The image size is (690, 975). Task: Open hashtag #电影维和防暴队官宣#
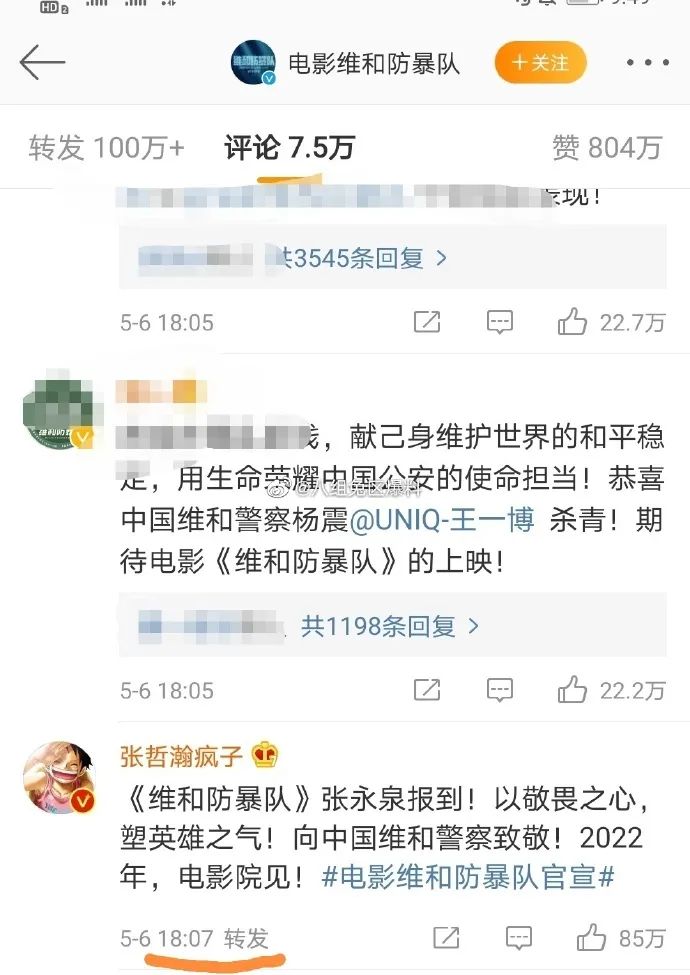coord(469,877)
